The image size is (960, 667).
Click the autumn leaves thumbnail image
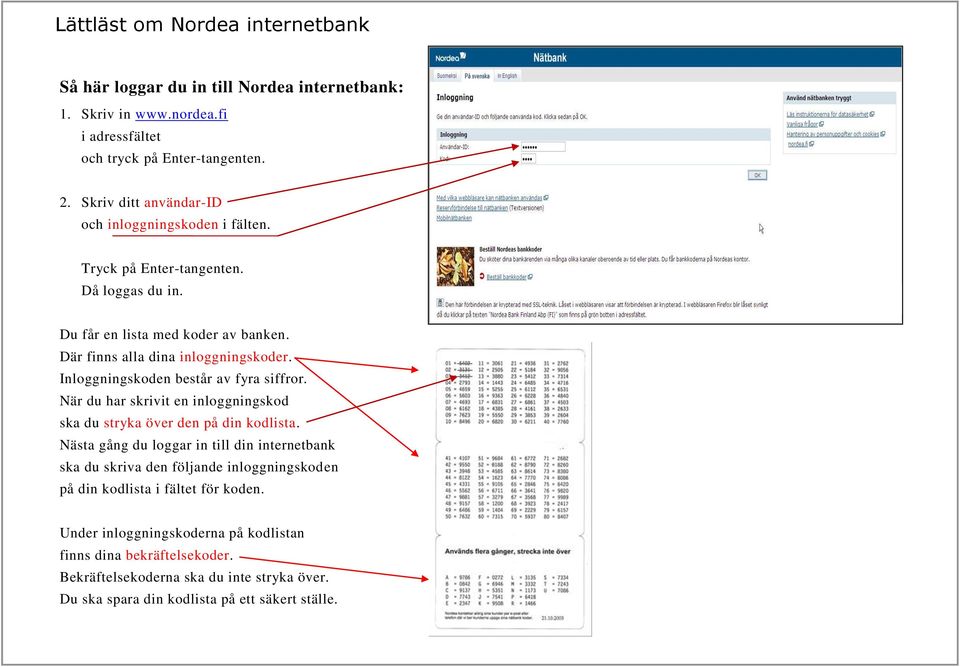pyautogui.click(x=456, y=266)
